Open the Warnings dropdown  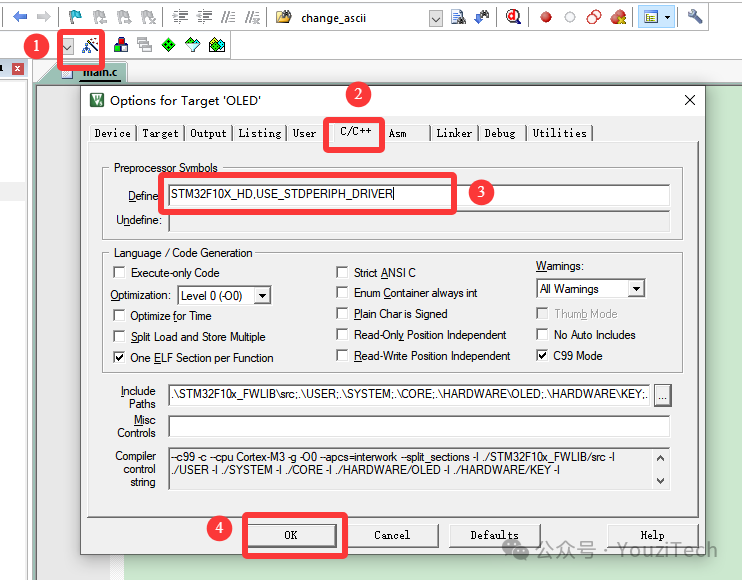(636, 289)
